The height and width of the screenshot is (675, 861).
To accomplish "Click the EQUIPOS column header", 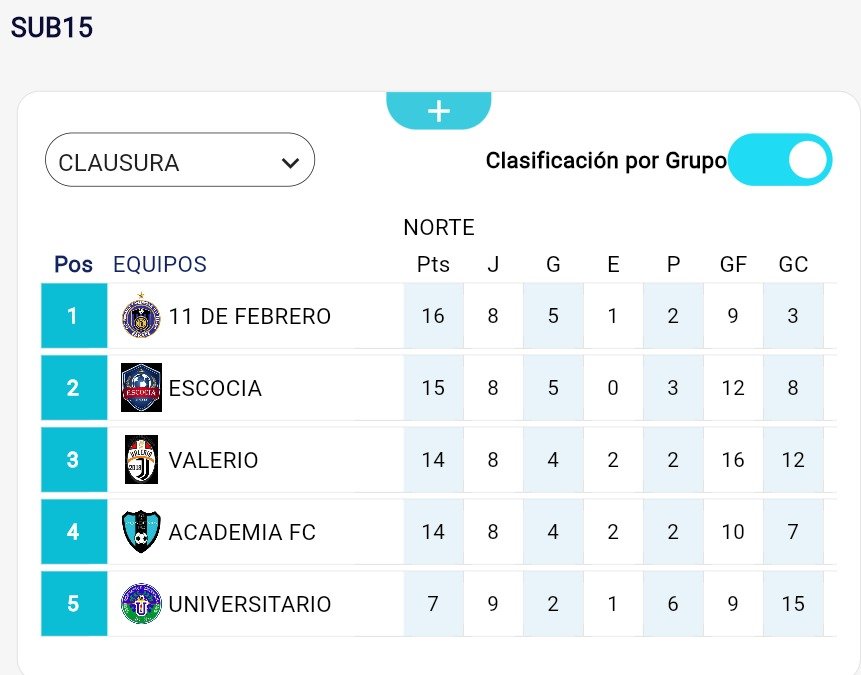I will pyautogui.click(x=160, y=265).
